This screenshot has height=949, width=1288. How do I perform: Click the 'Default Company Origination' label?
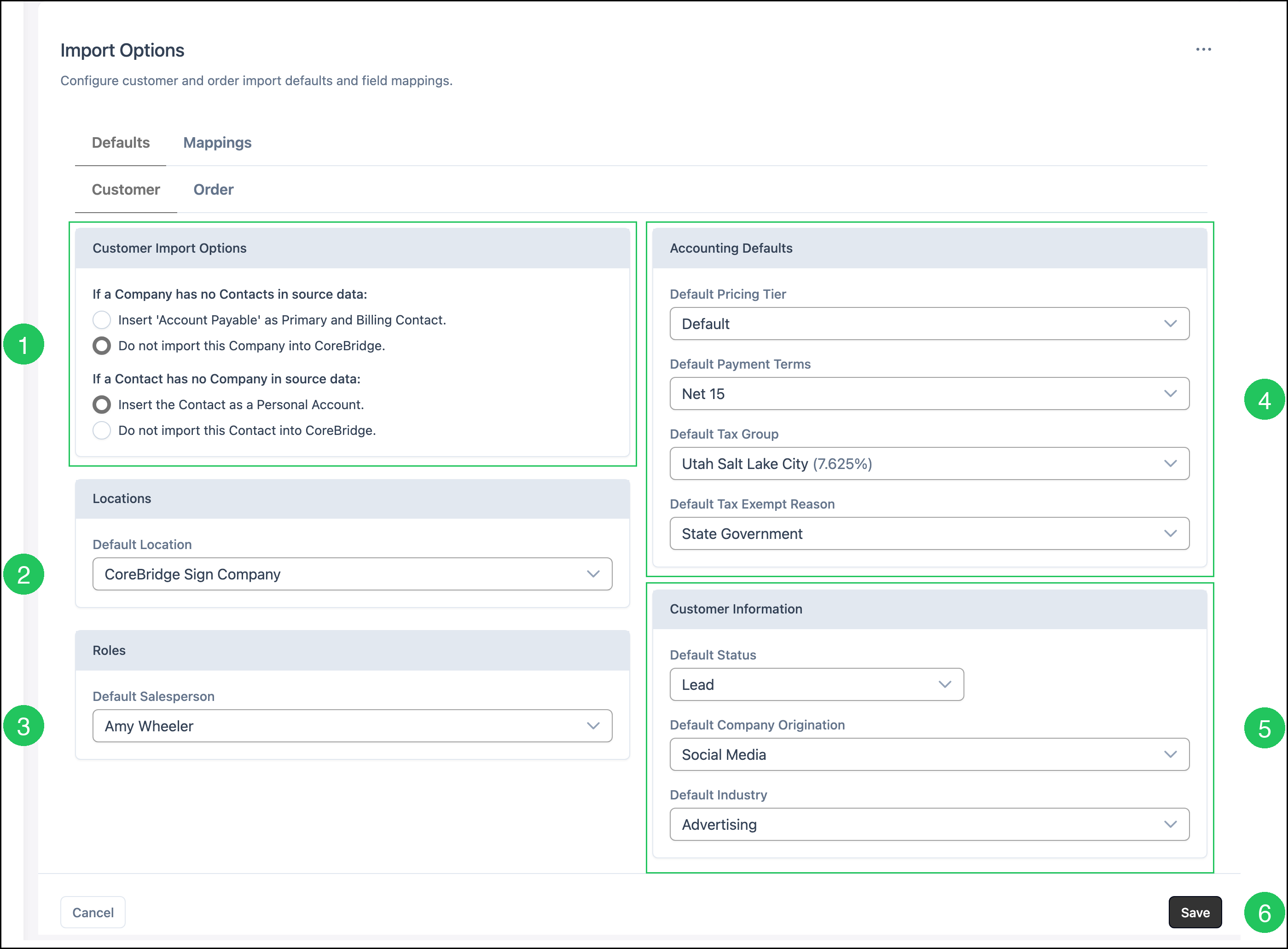click(x=757, y=725)
